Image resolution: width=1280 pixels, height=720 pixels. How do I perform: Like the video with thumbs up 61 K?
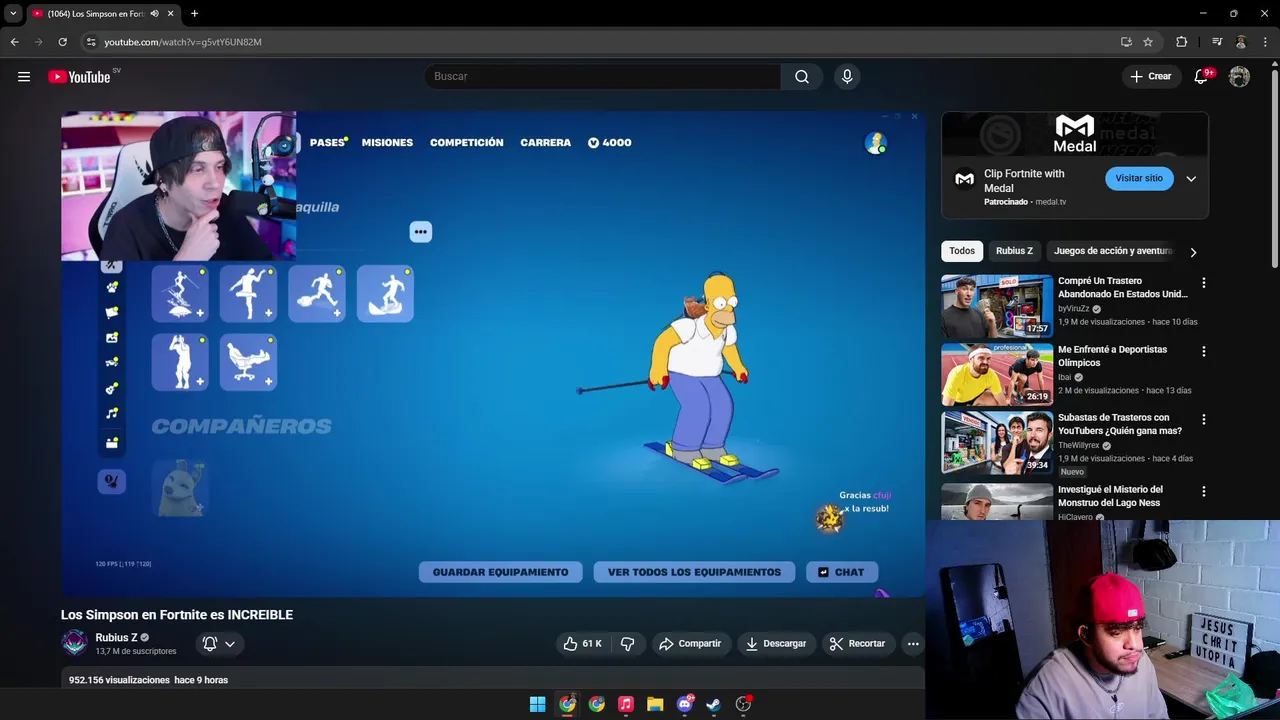tap(582, 644)
